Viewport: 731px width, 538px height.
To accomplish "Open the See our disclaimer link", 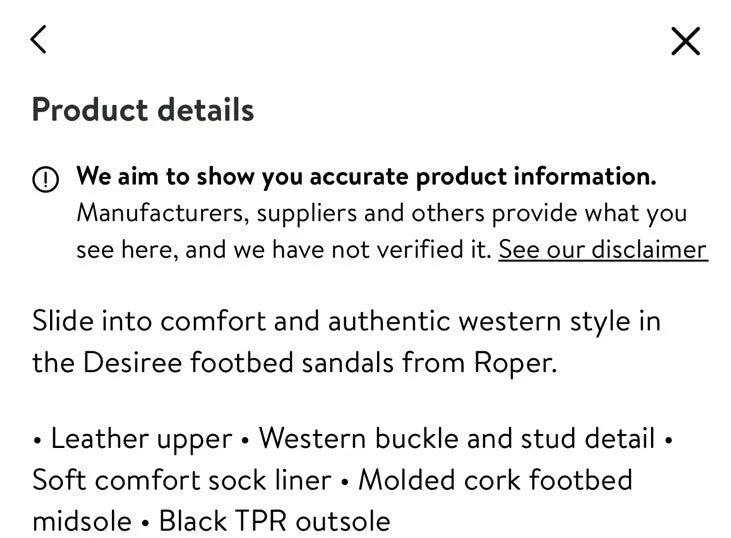I will pos(602,249).
